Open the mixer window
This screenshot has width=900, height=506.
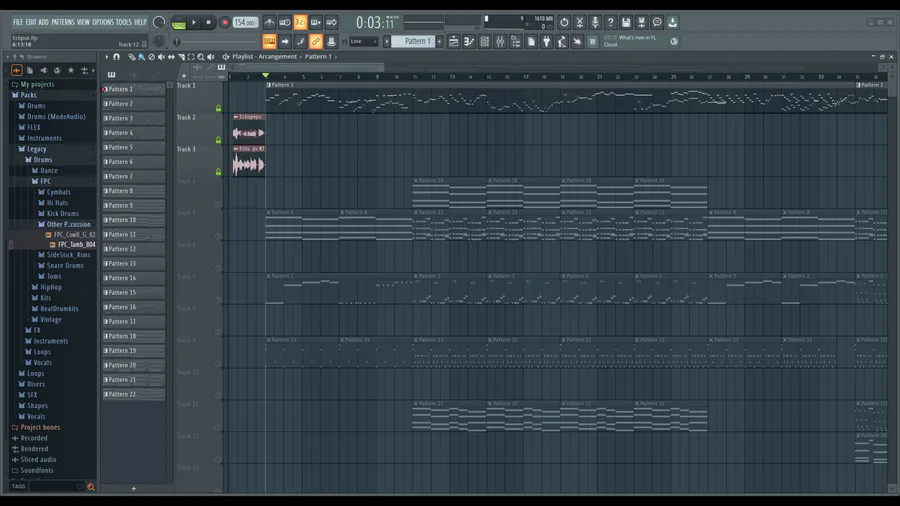click(x=500, y=41)
